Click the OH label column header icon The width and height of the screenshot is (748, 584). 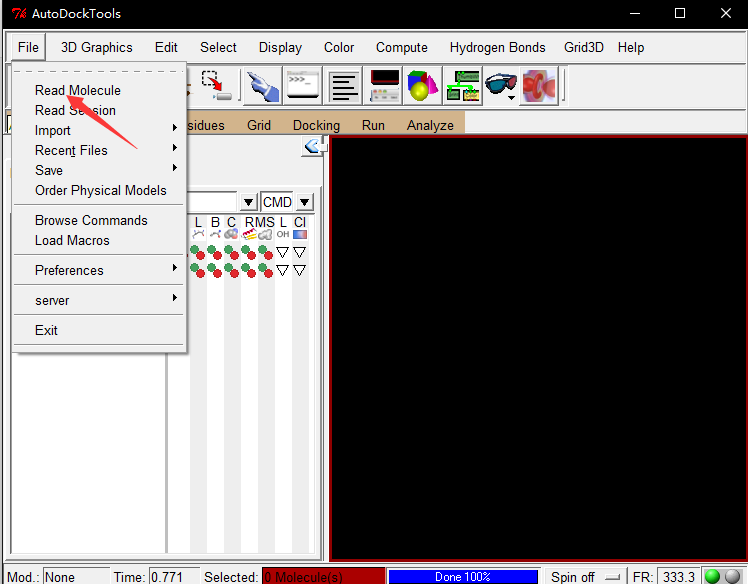283,234
